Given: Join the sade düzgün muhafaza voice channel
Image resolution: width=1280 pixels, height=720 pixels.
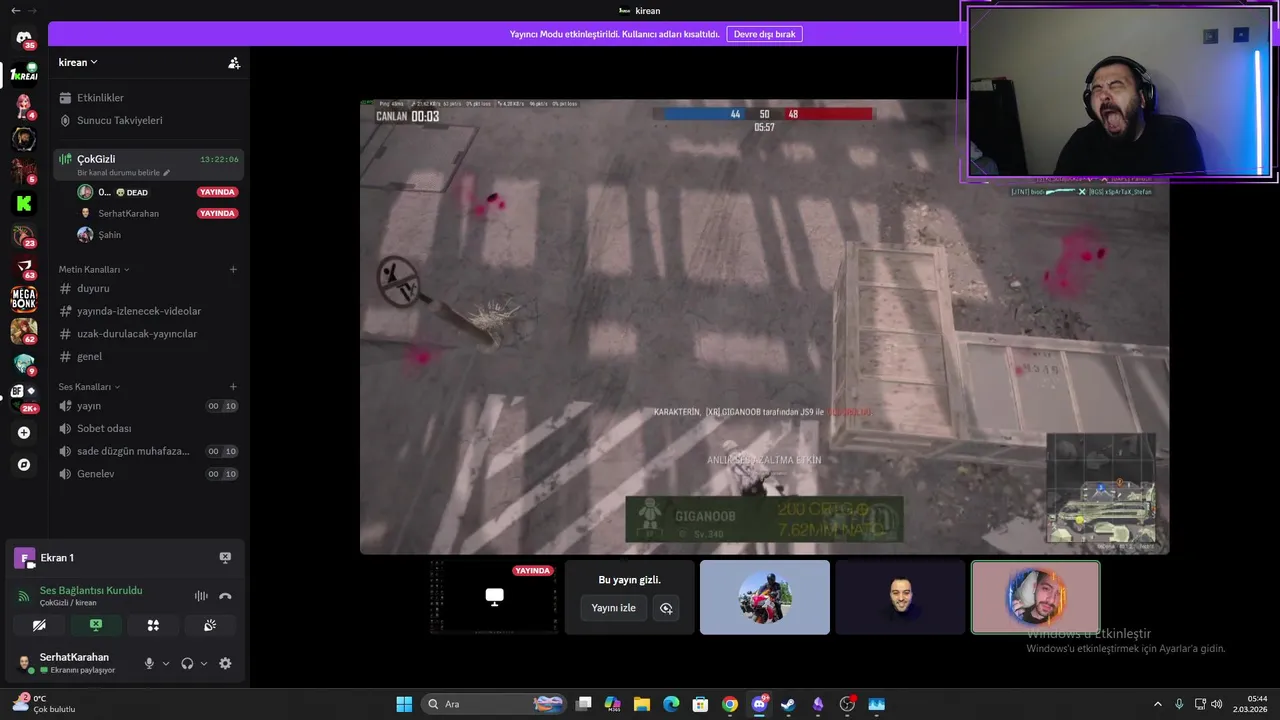Looking at the screenshot, I should [148, 451].
